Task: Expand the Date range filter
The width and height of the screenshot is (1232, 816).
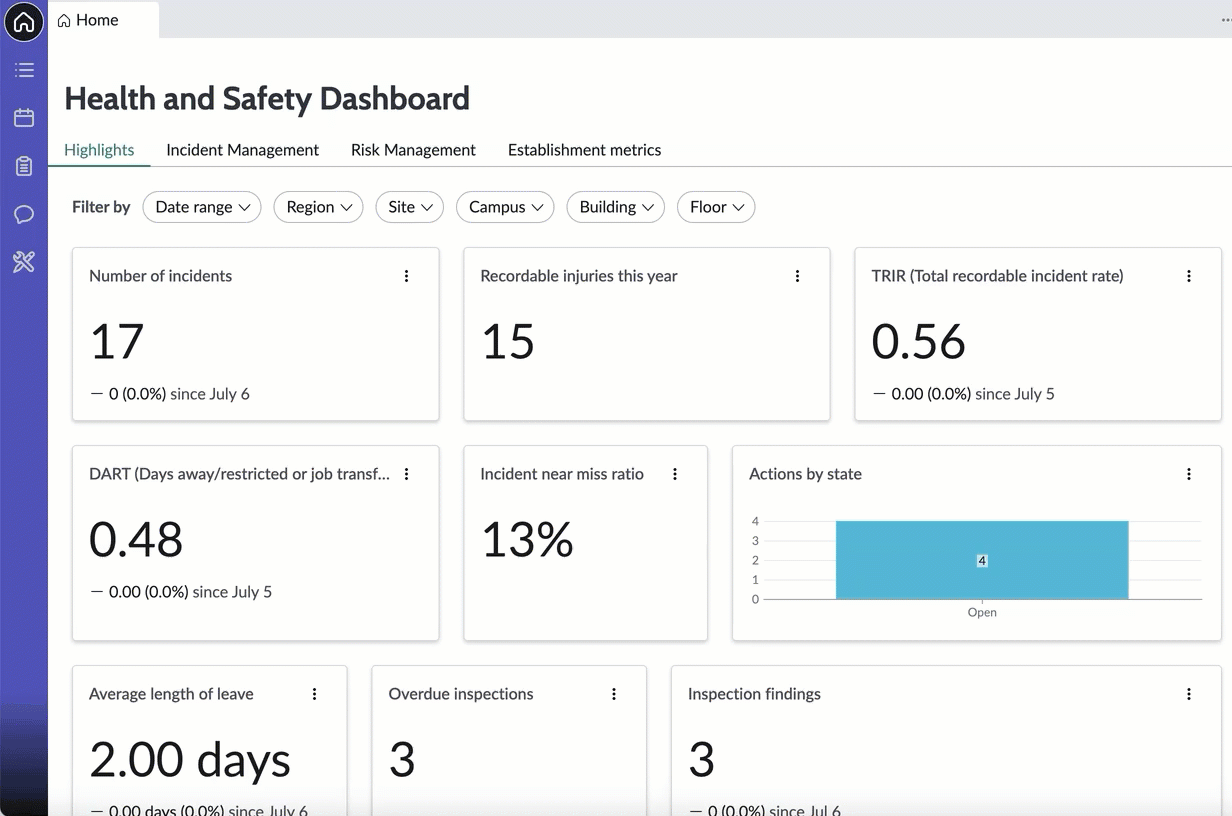Action: pos(202,207)
